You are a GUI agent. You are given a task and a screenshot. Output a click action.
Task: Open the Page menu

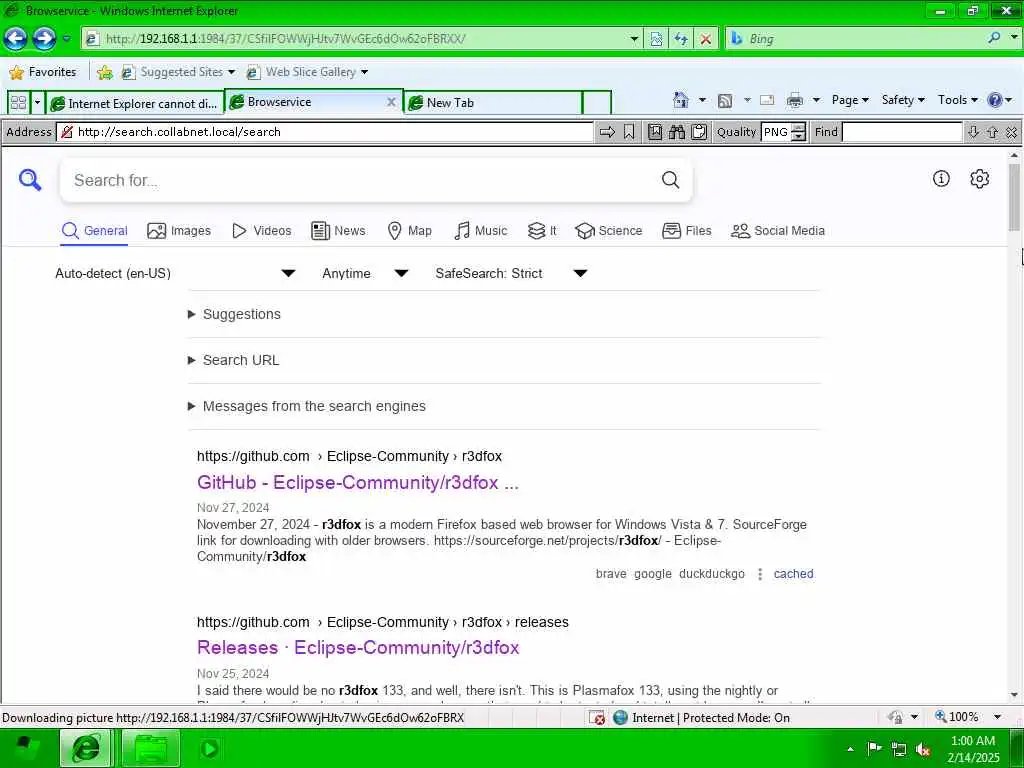(850, 100)
